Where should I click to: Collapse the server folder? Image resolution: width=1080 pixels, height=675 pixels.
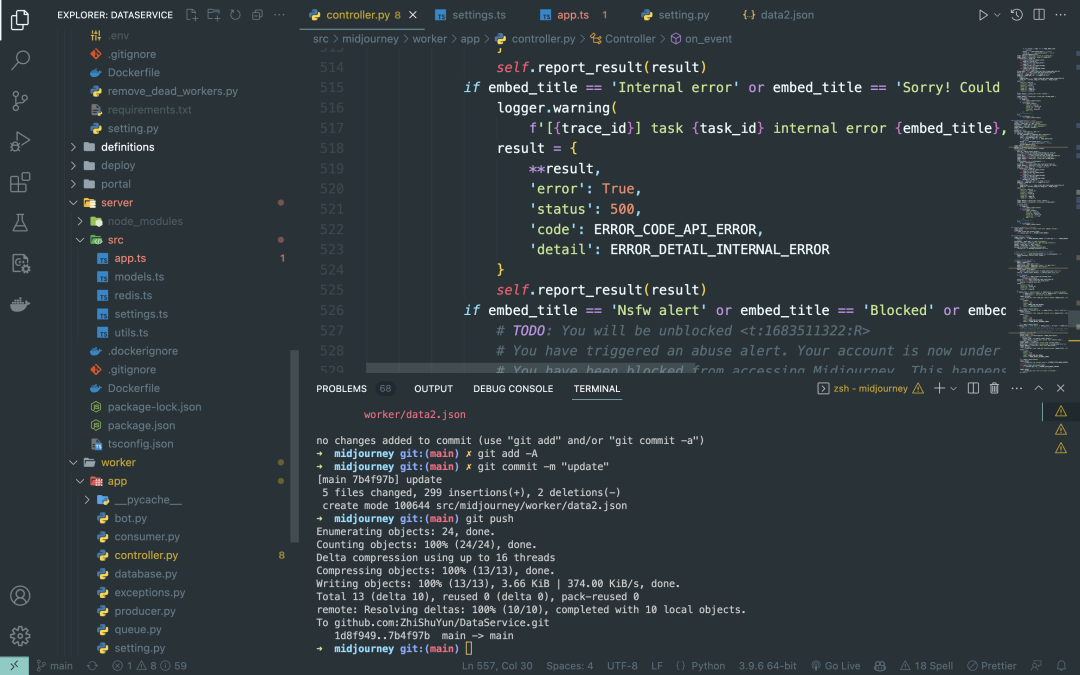click(x=73, y=202)
